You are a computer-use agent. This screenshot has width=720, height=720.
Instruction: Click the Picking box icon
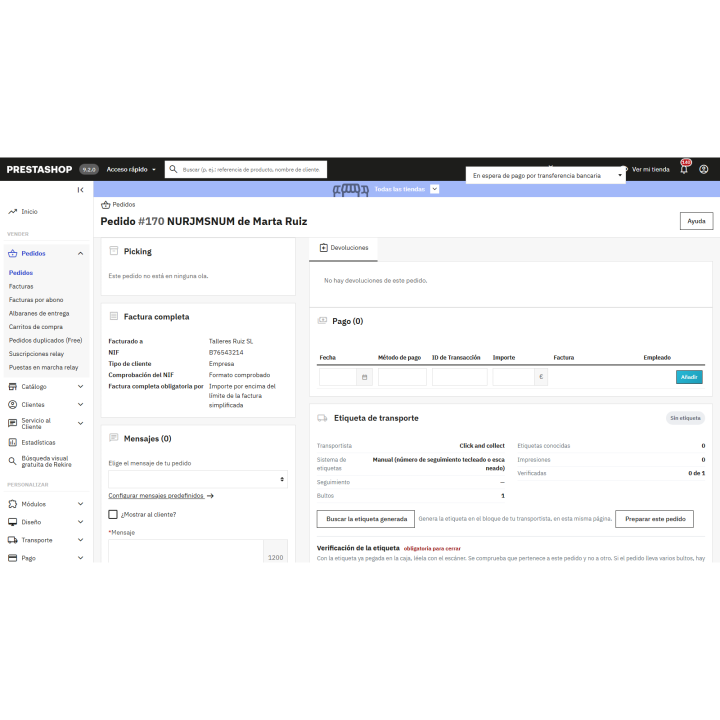pos(113,251)
